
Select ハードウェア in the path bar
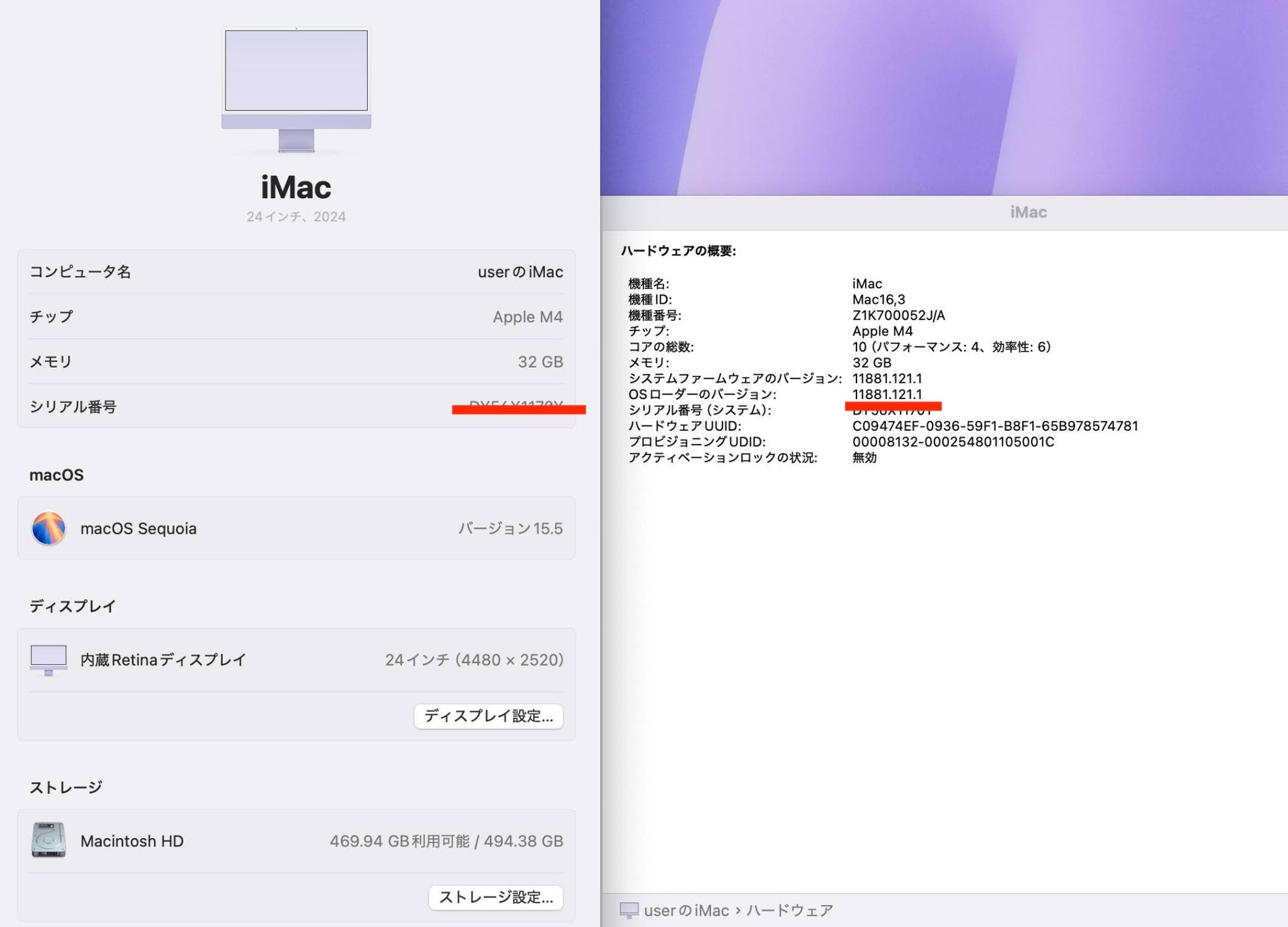click(x=790, y=910)
